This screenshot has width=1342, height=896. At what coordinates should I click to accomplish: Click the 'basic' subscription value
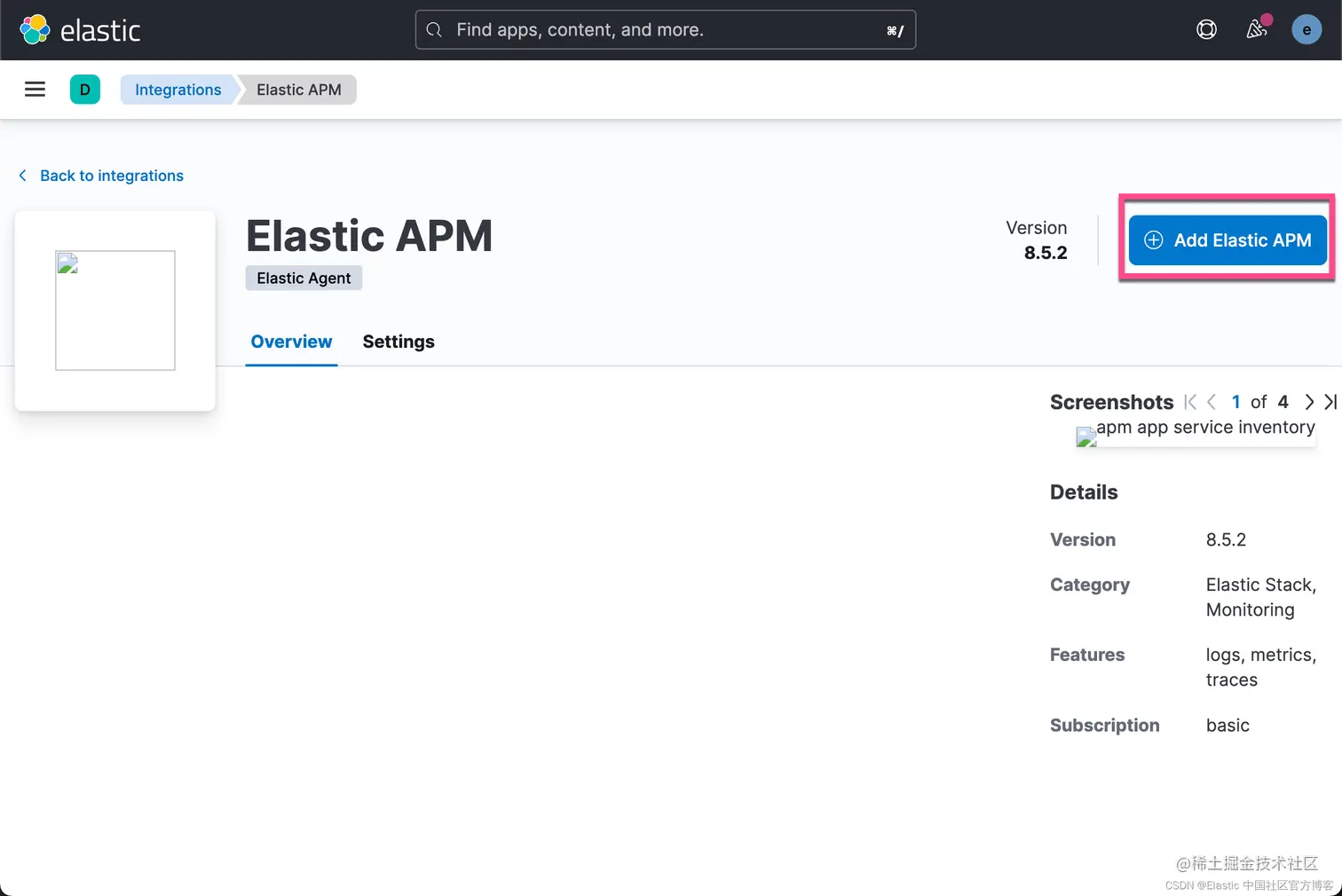pyautogui.click(x=1228, y=725)
